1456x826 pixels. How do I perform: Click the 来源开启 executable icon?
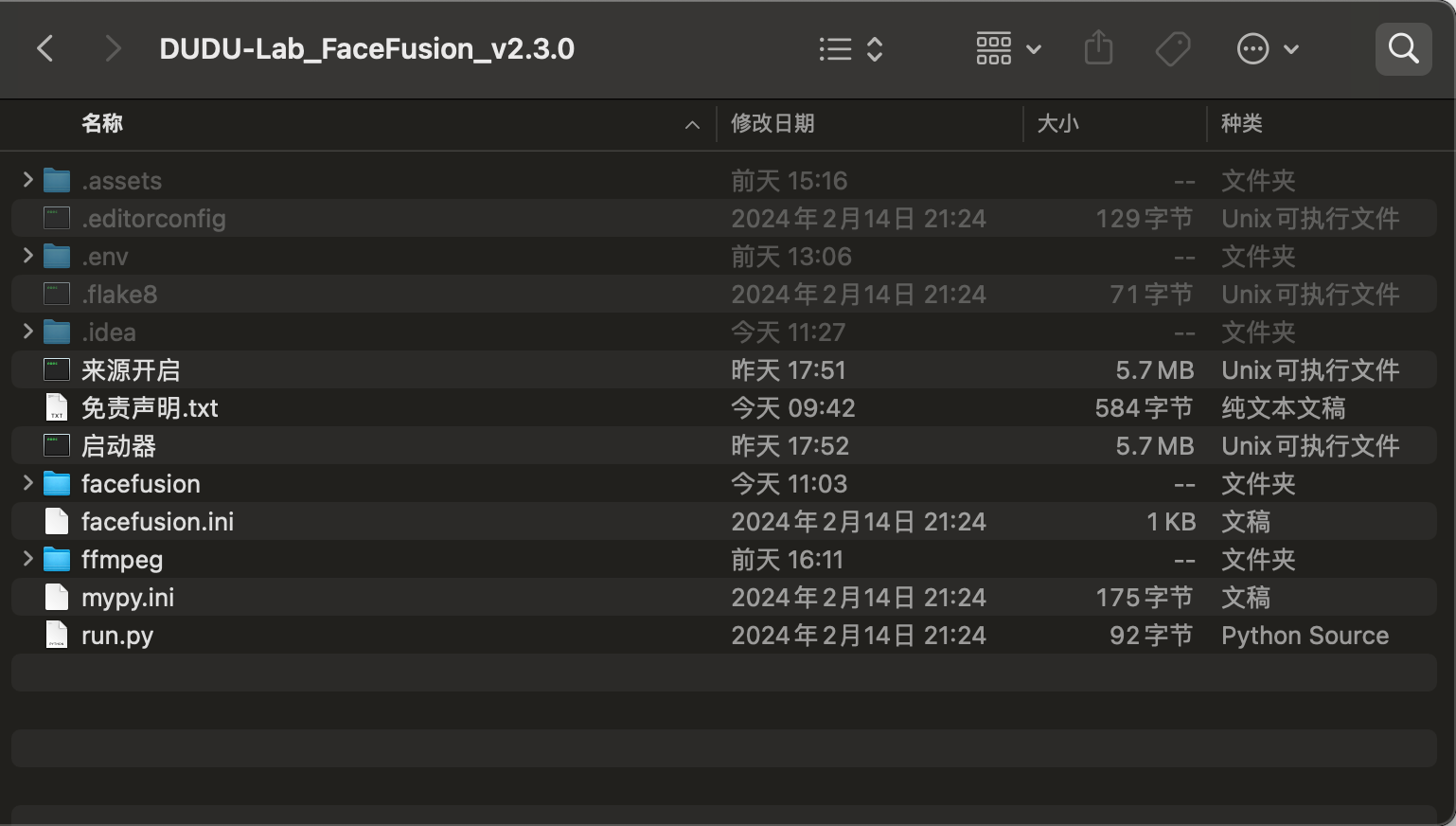click(x=57, y=369)
